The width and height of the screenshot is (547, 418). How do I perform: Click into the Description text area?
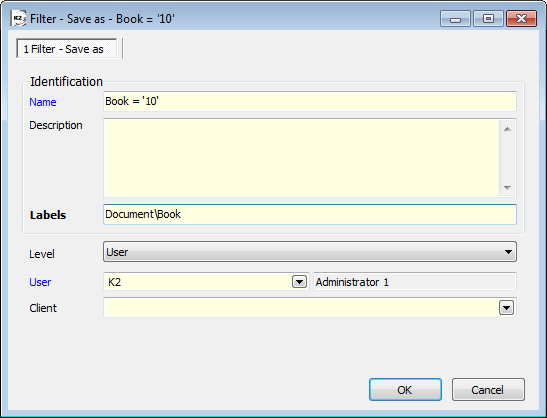pos(302,158)
